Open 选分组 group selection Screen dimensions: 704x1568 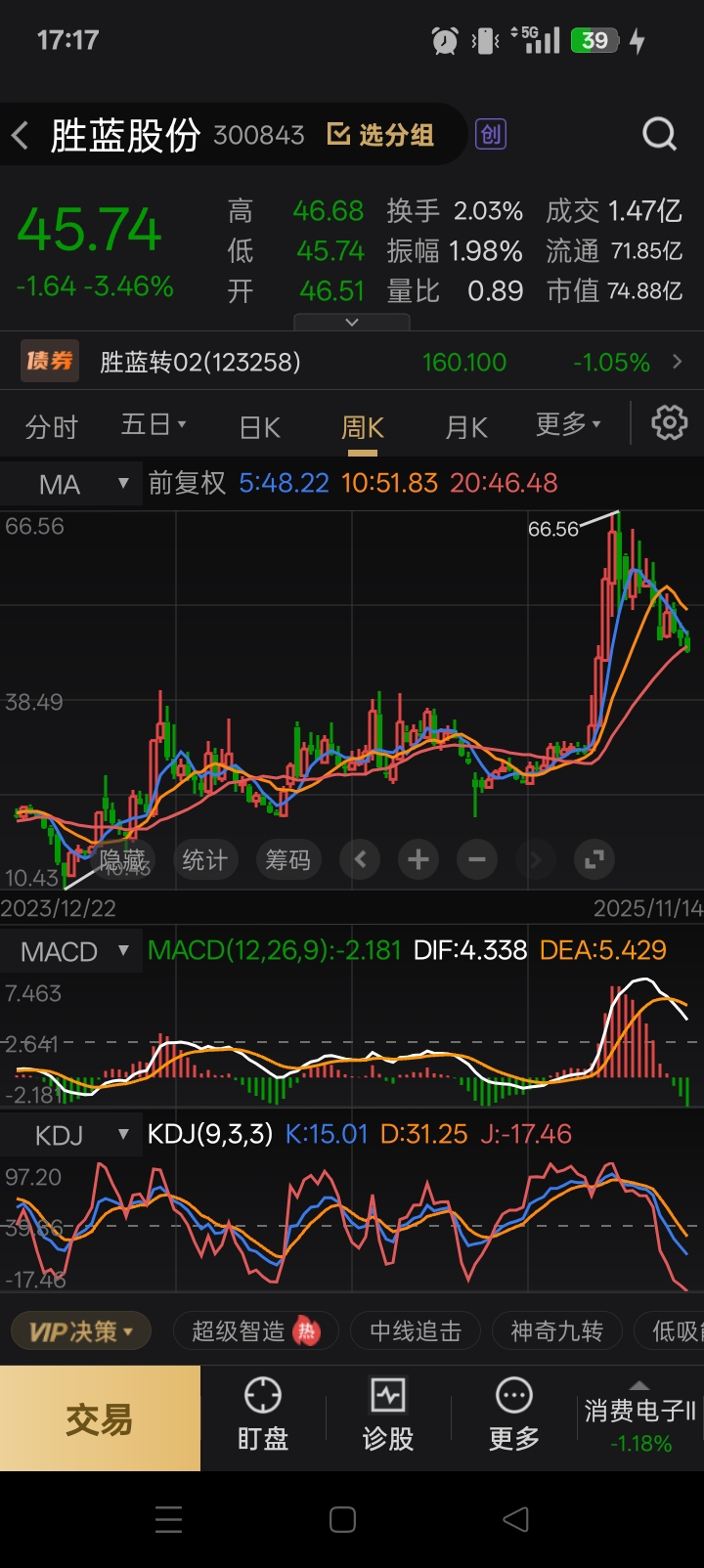380,134
